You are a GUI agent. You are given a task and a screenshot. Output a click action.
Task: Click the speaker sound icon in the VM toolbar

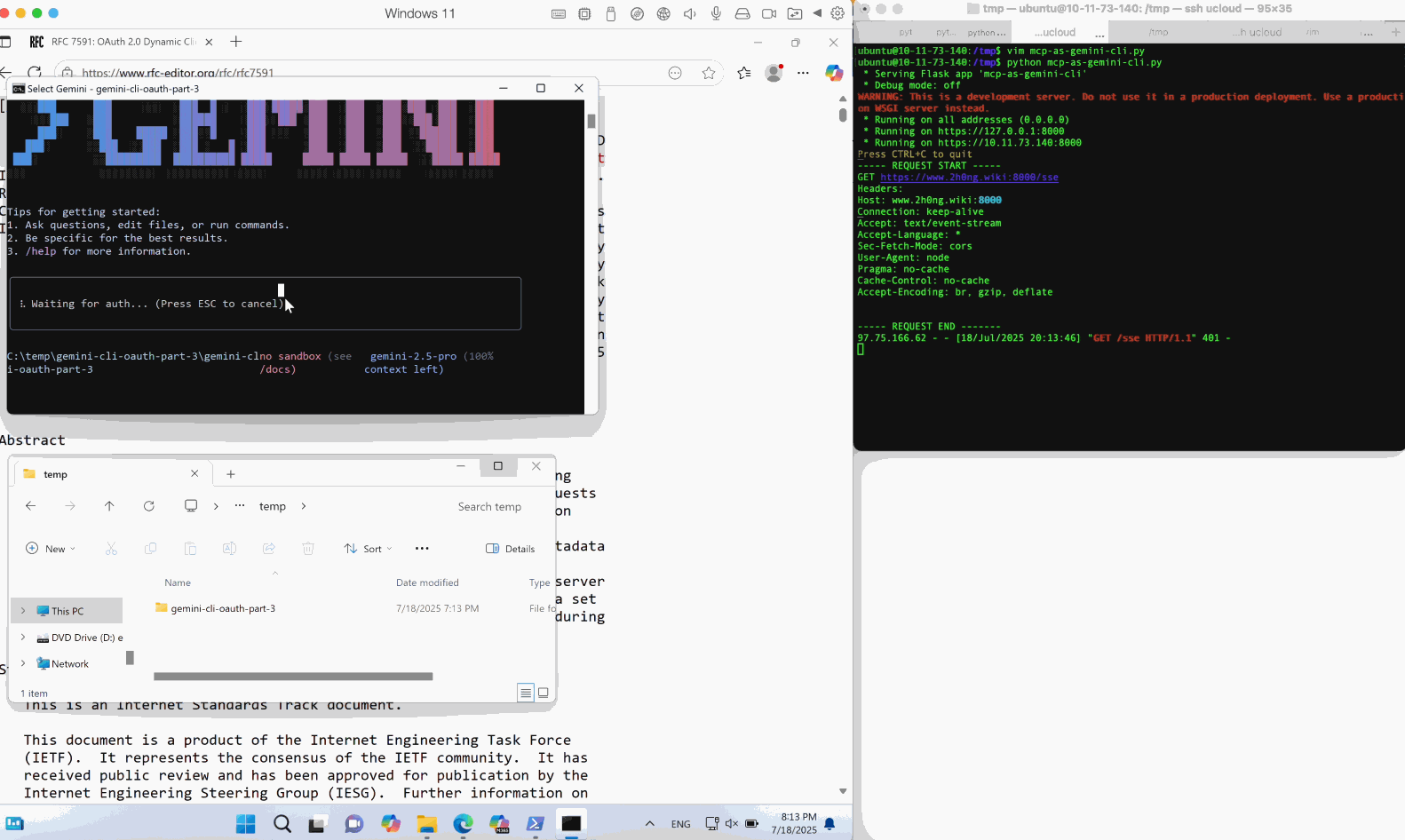pos(690,13)
